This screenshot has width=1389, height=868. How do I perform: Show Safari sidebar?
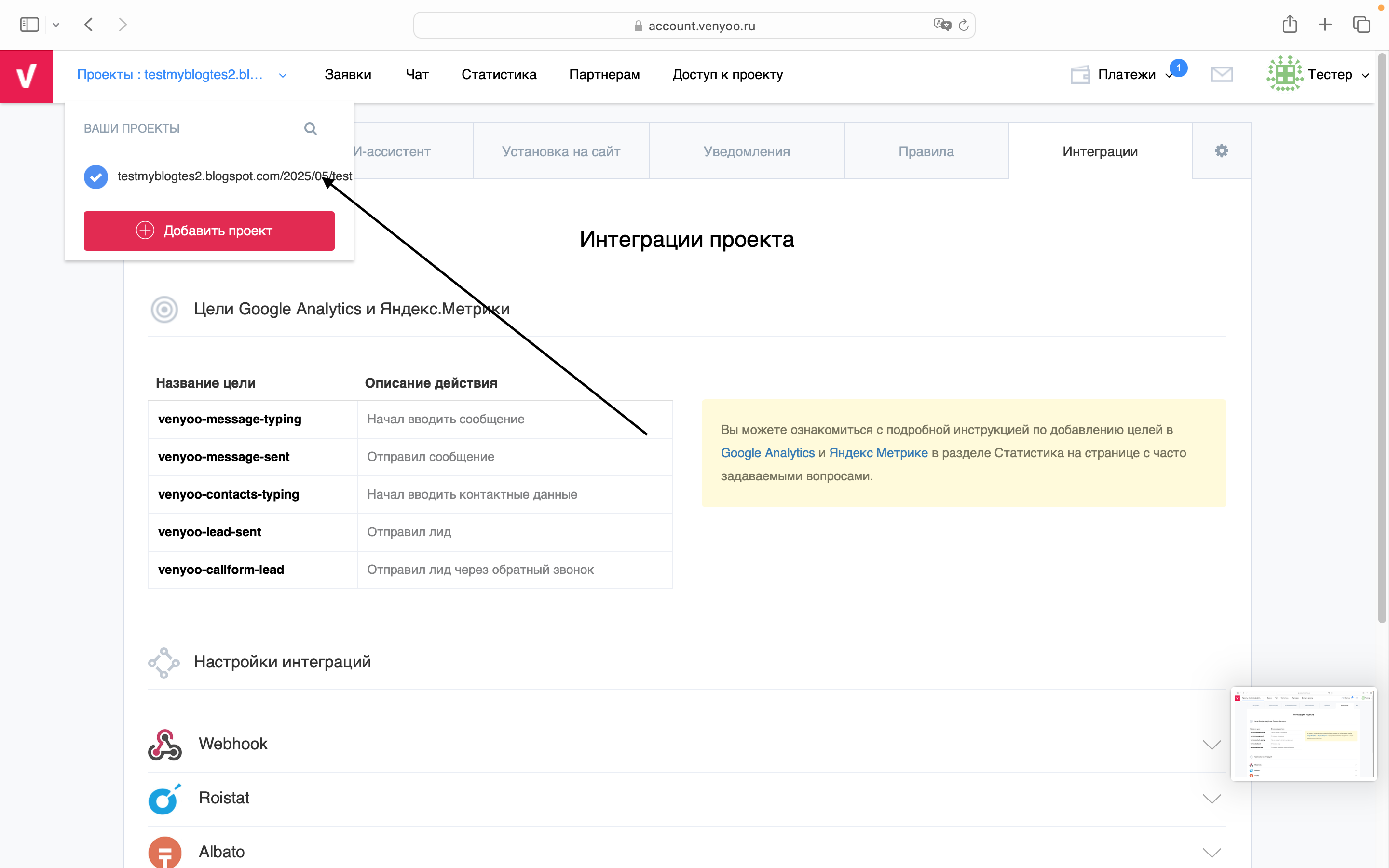[x=29, y=25]
